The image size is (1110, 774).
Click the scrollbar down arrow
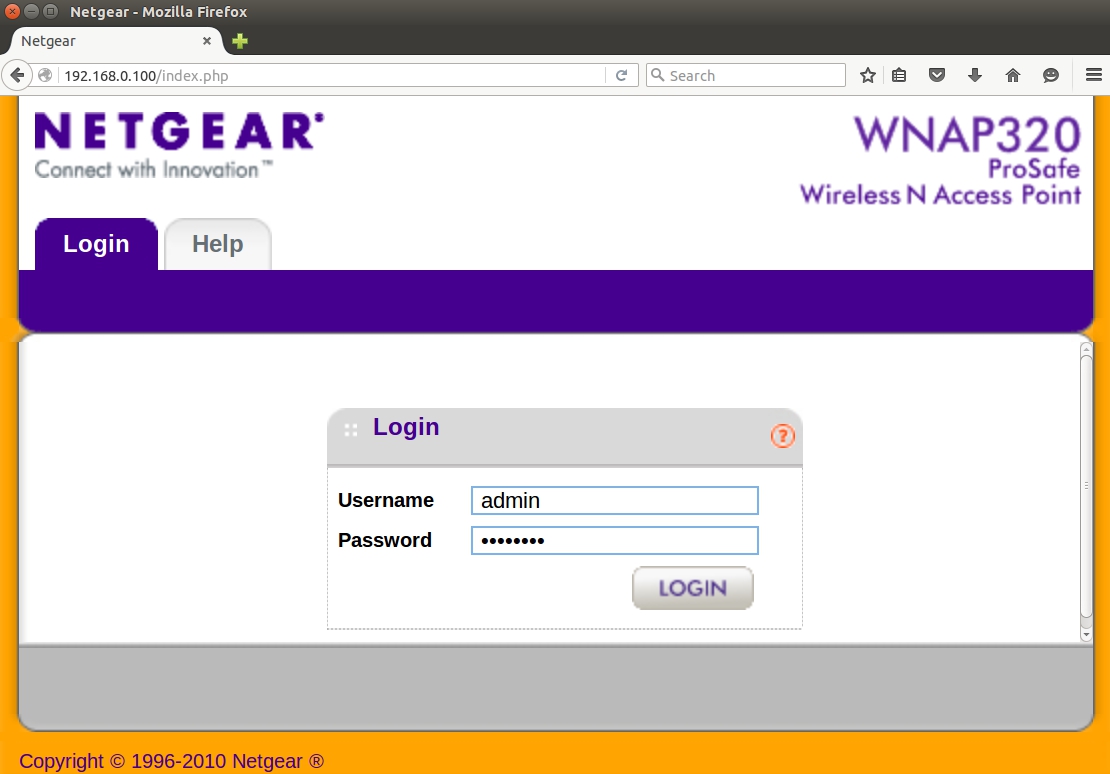click(x=1085, y=634)
